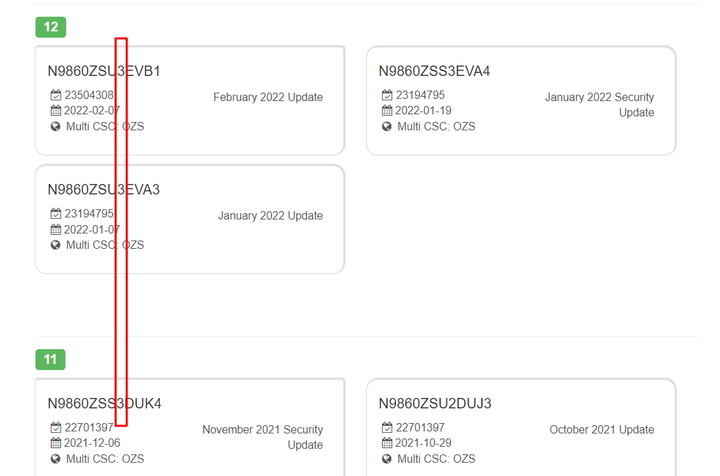The image size is (720, 476).
Task: Click the November 2021 Security Update text
Action: coord(262,437)
